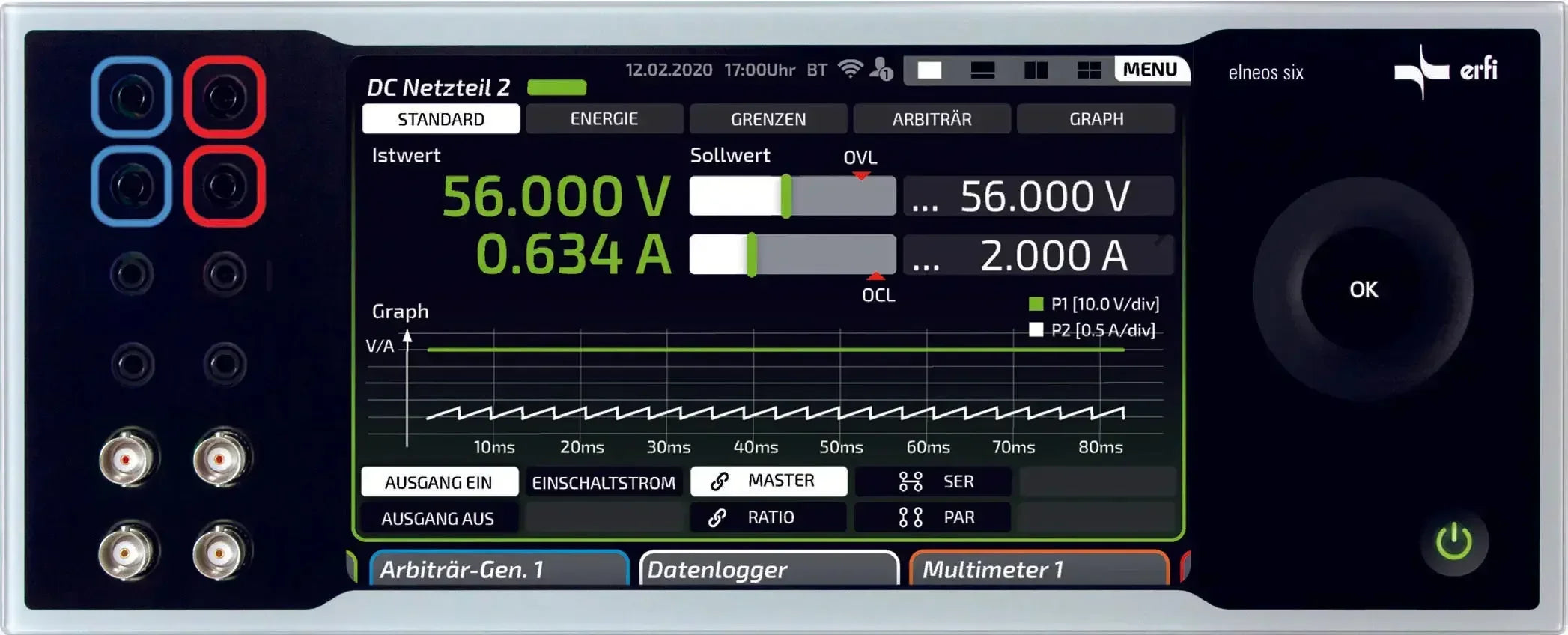Click the EINSCHALTSTROM button
This screenshot has width=1568, height=635.
[x=604, y=482]
